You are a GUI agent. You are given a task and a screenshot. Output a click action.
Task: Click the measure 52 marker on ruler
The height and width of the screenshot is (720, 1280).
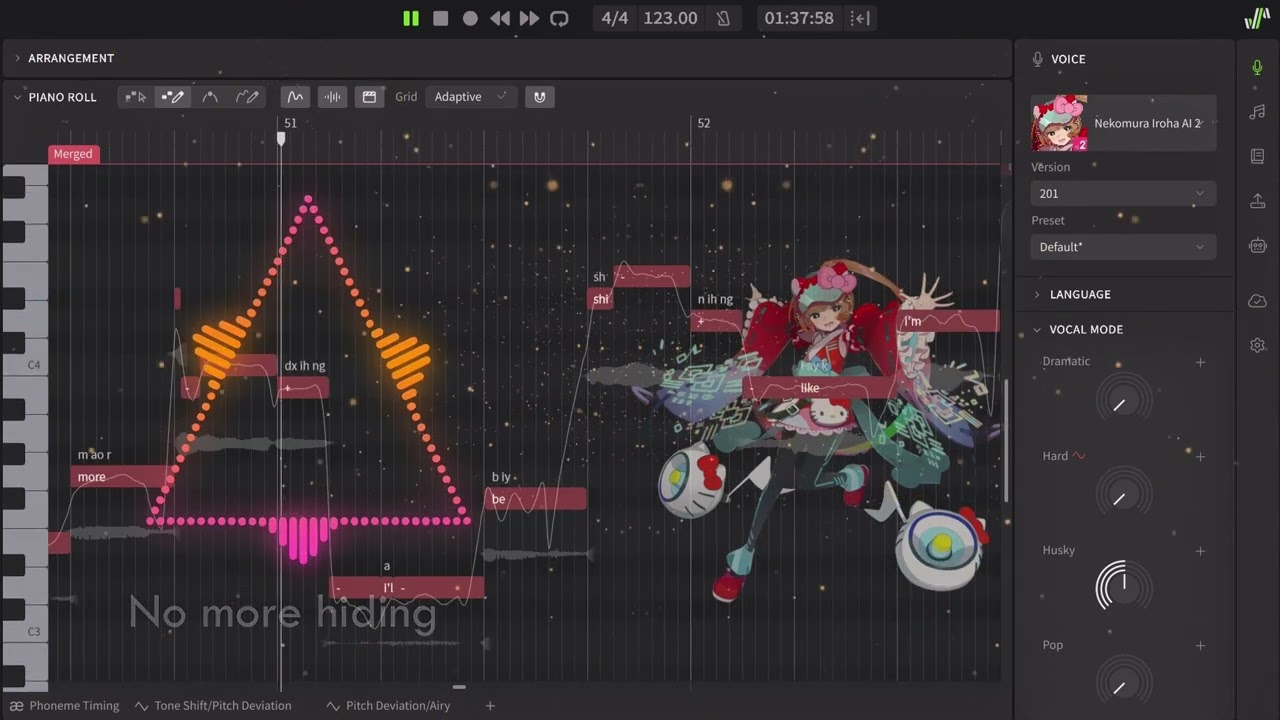(703, 123)
